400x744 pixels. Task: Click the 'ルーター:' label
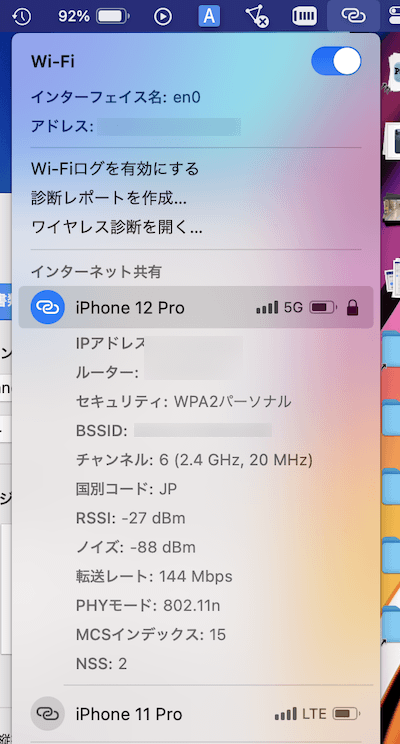[x=107, y=373]
